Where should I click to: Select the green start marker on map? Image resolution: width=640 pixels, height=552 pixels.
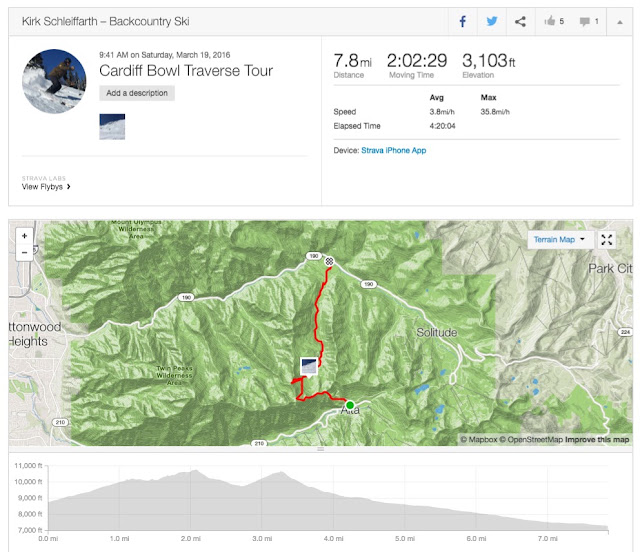point(350,405)
